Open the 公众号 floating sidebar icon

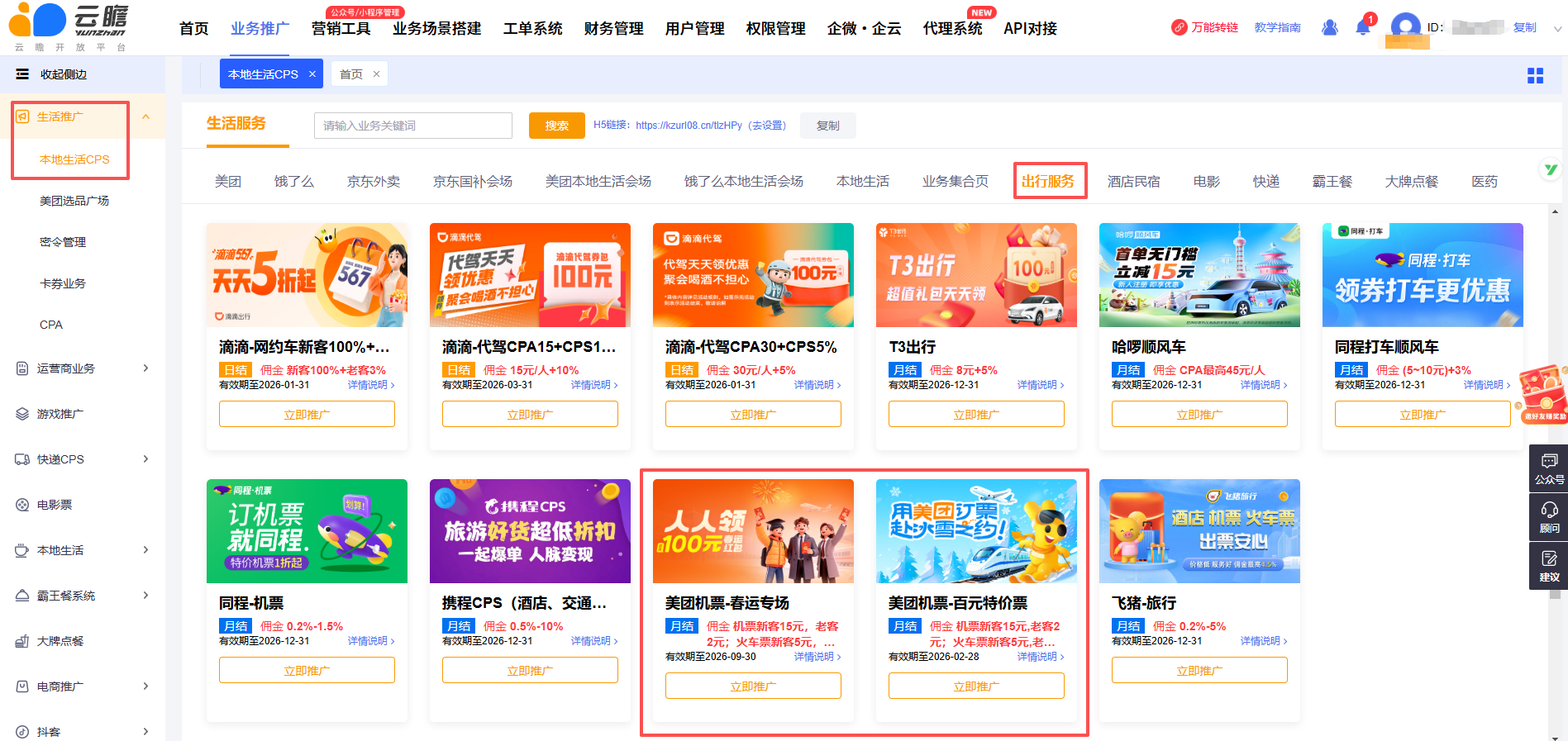click(x=1548, y=468)
